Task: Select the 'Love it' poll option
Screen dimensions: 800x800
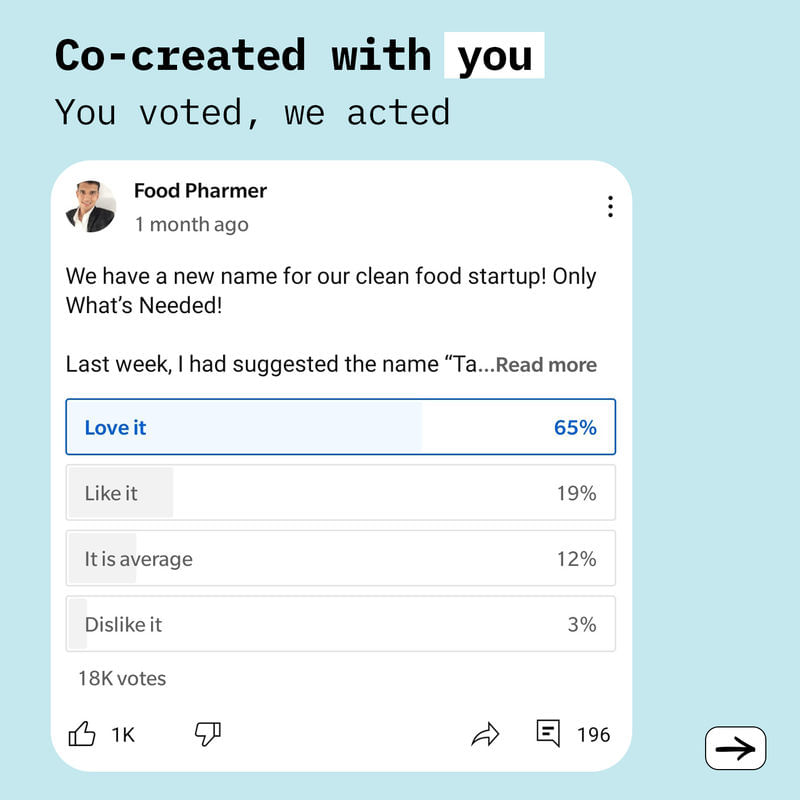Action: coord(340,427)
